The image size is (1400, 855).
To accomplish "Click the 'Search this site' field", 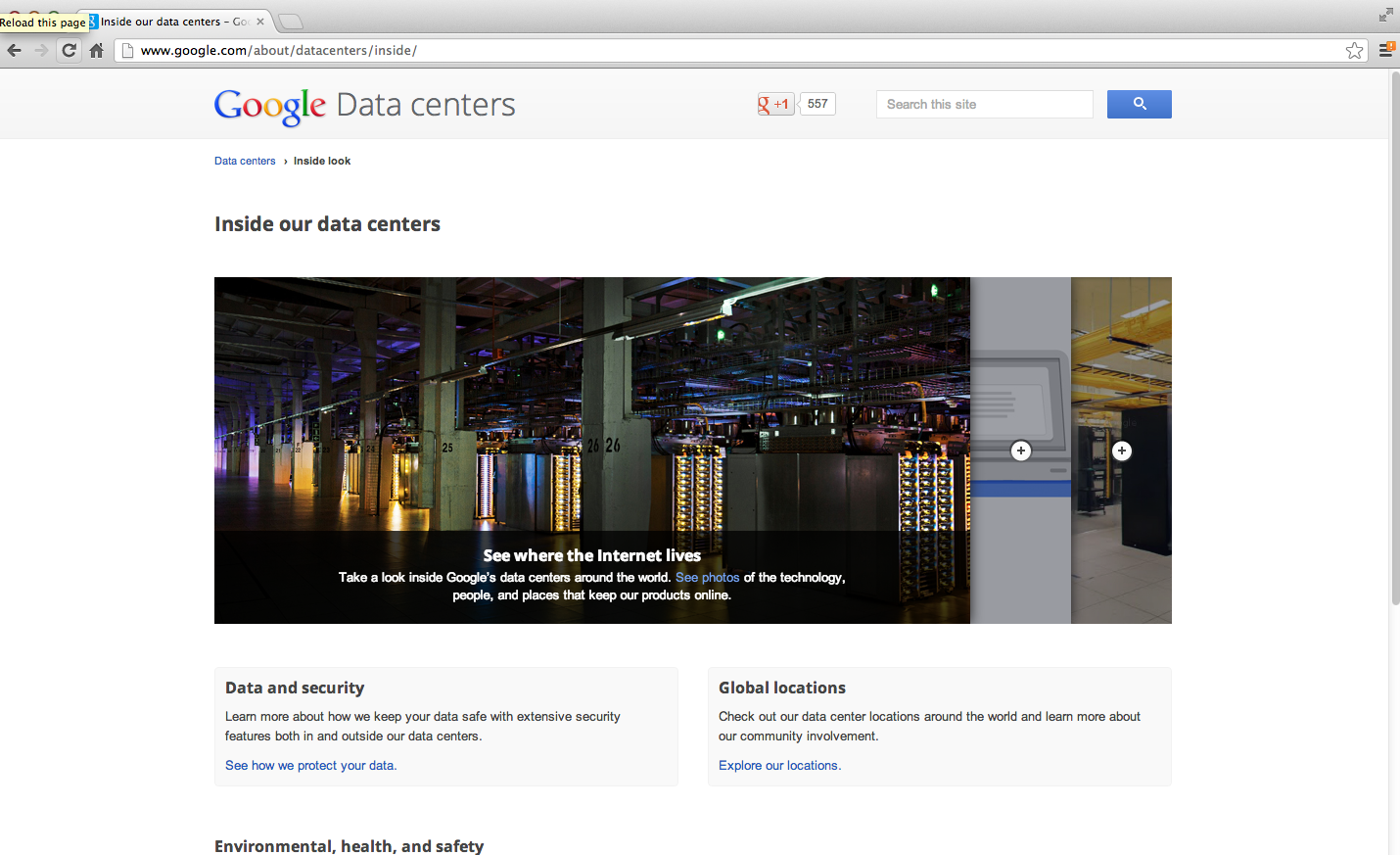I will [984, 105].
